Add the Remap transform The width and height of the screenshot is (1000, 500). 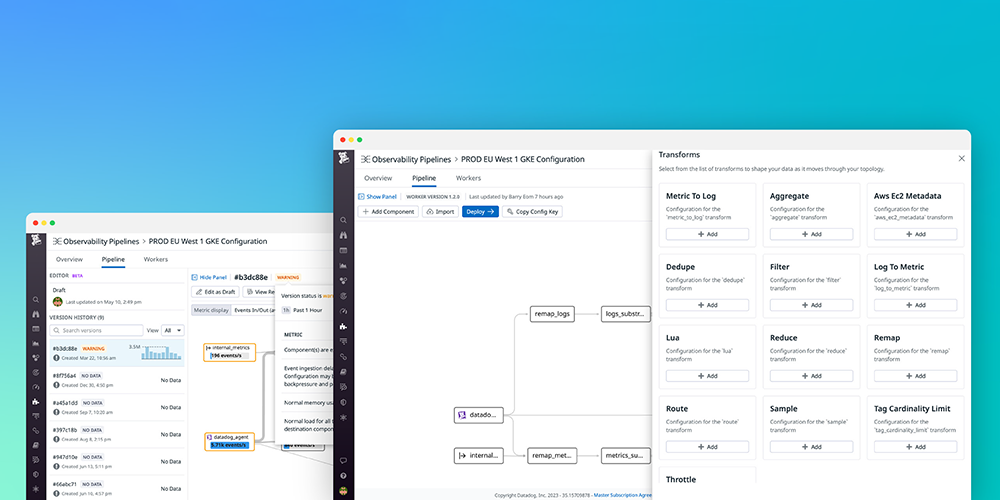(x=915, y=376)
